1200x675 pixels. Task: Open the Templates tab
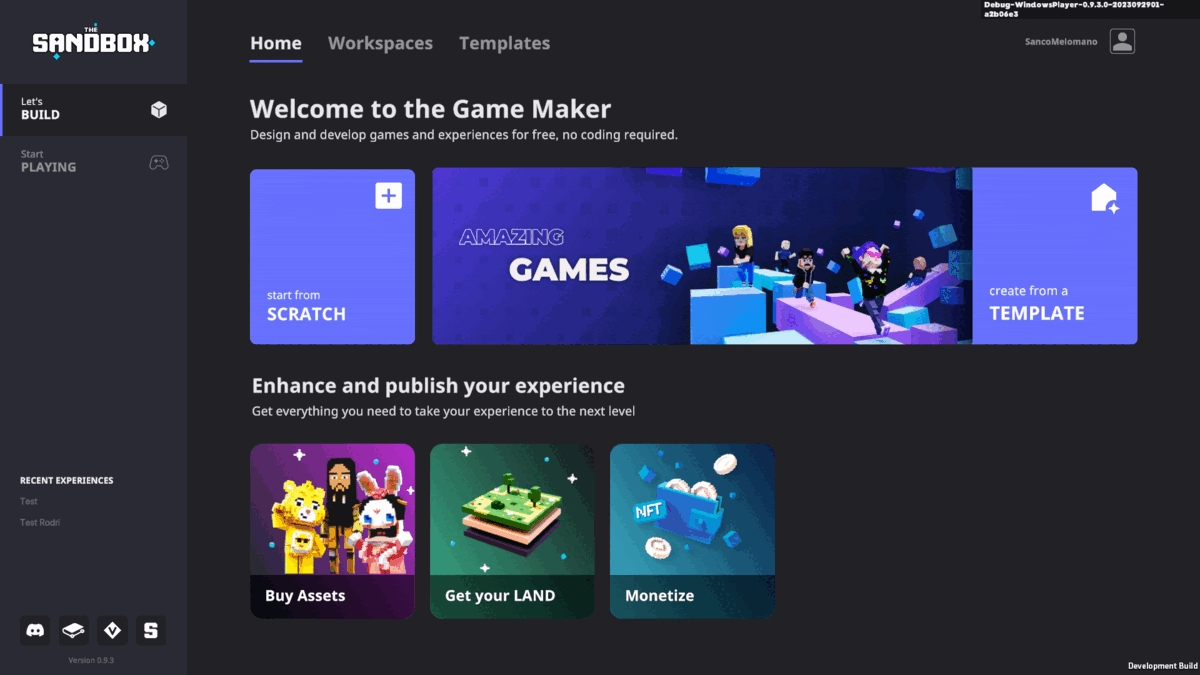click(504, 43)
